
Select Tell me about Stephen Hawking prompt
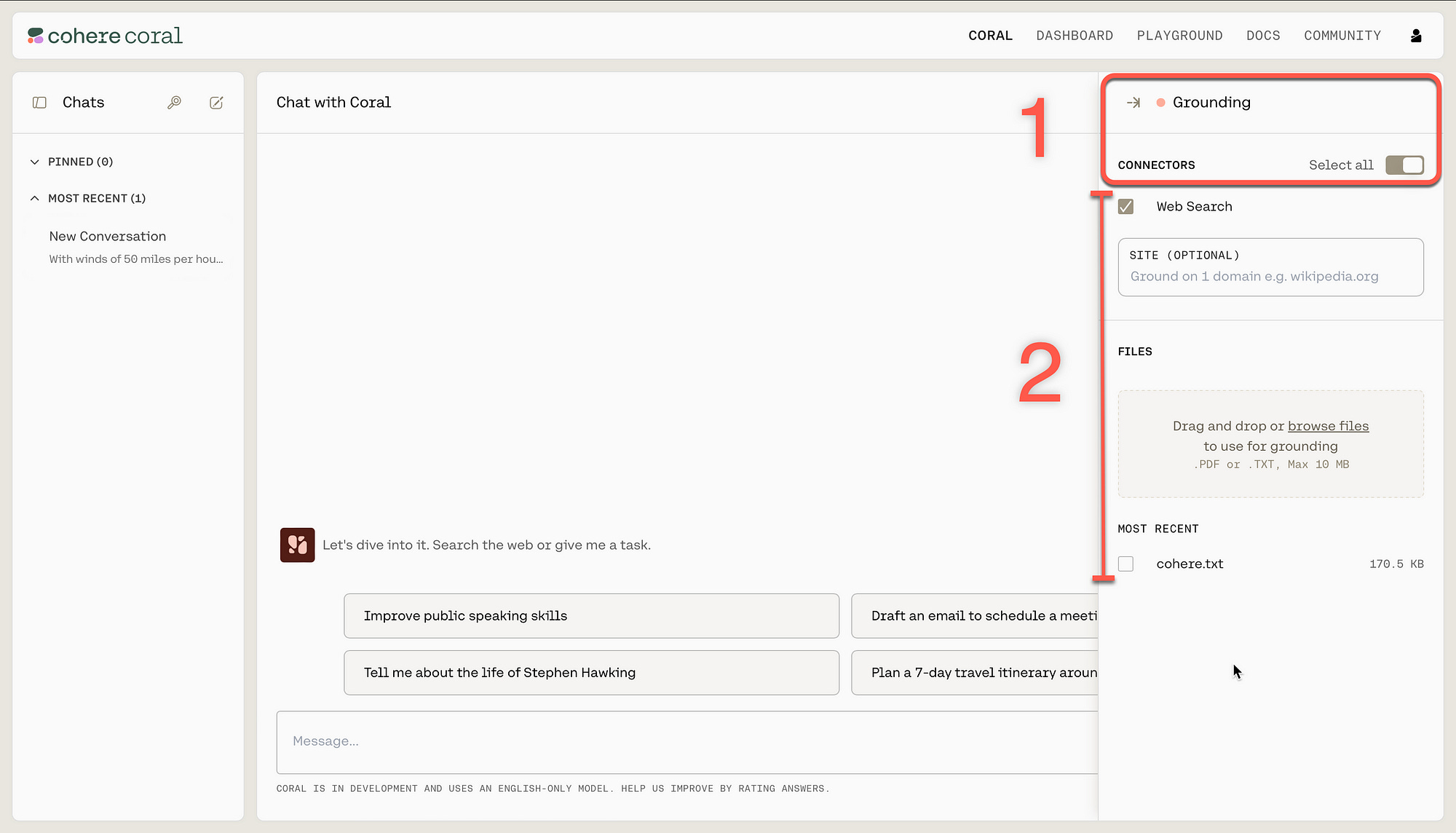click(x=591, y=673)
